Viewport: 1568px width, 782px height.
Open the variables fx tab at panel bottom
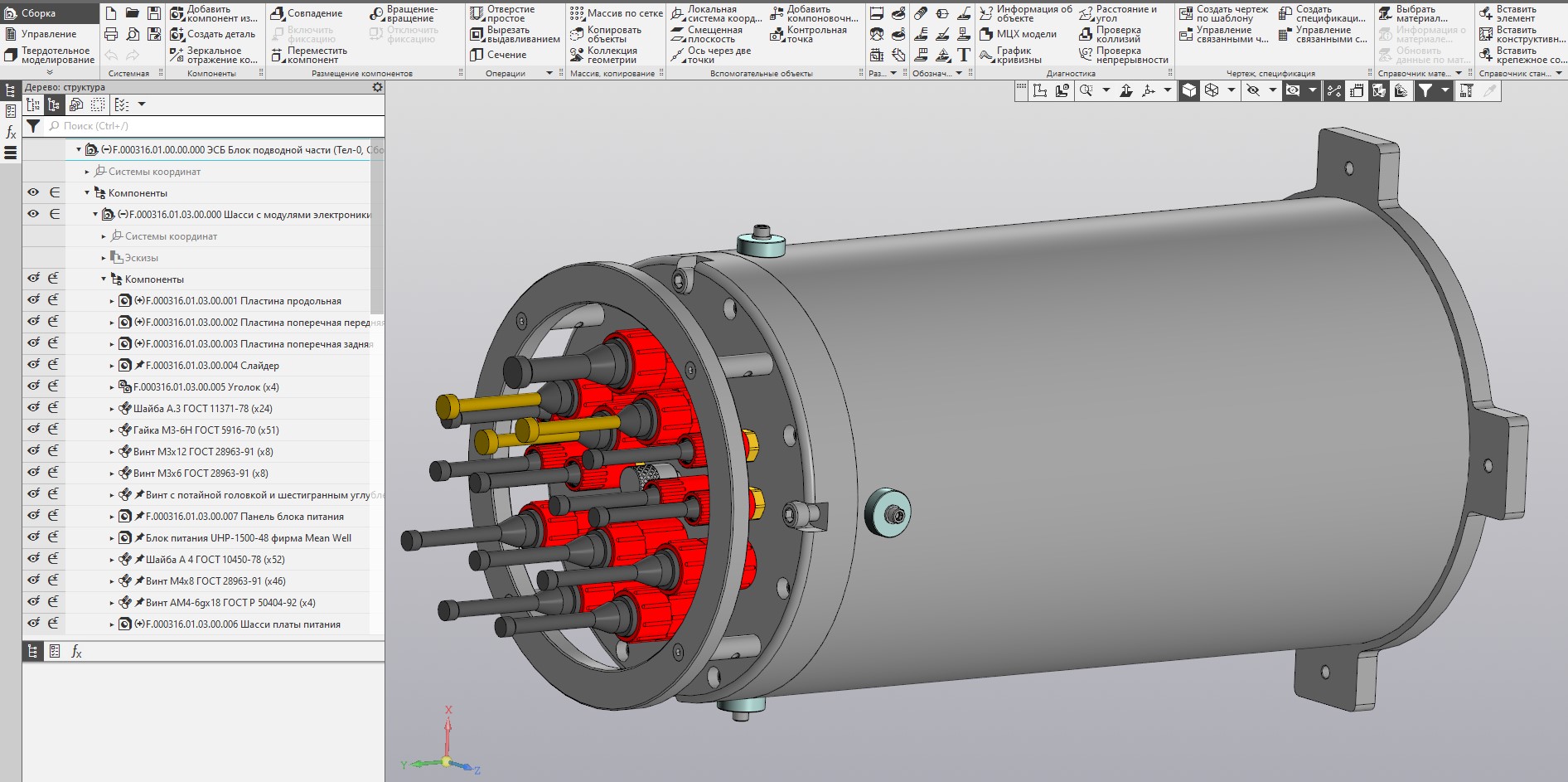coord(76,651)
